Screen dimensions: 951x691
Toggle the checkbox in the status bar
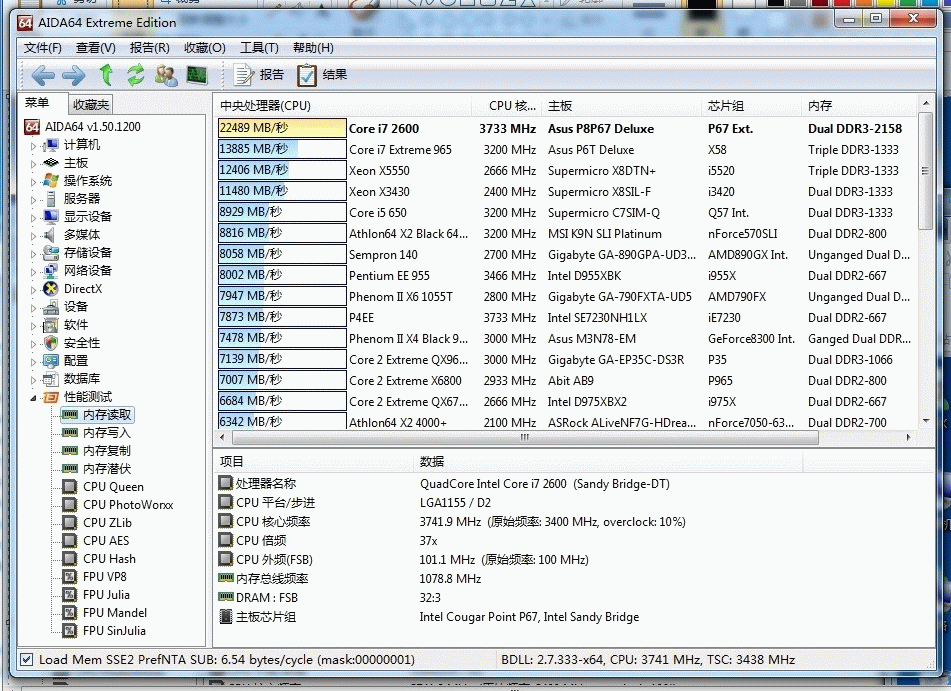click(x=27, y=660)
